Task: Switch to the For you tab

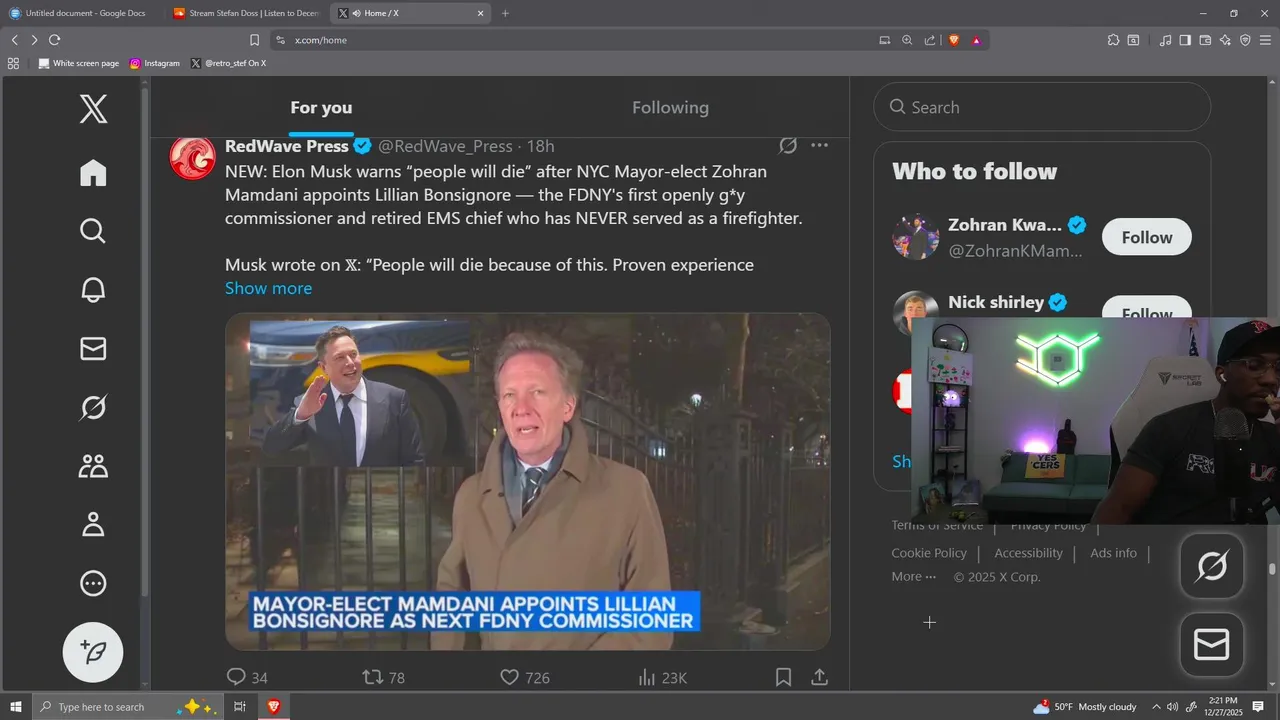Action: [x=321, y=108]
